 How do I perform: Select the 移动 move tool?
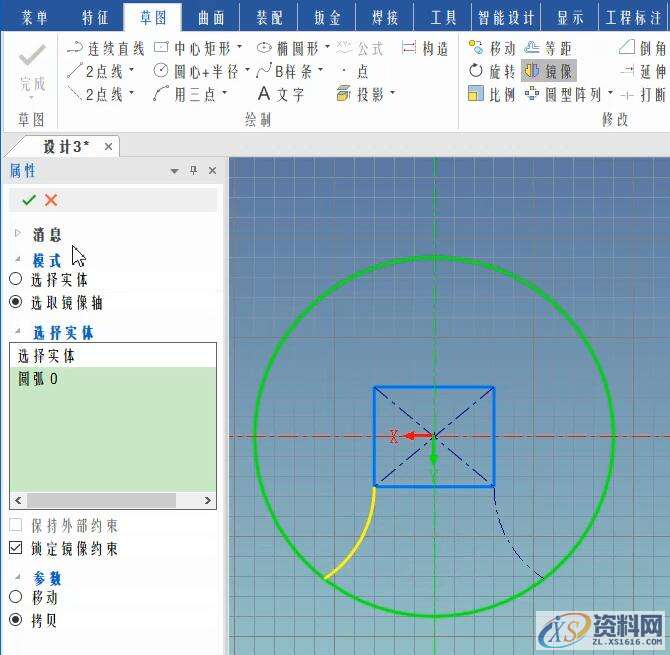492,48
